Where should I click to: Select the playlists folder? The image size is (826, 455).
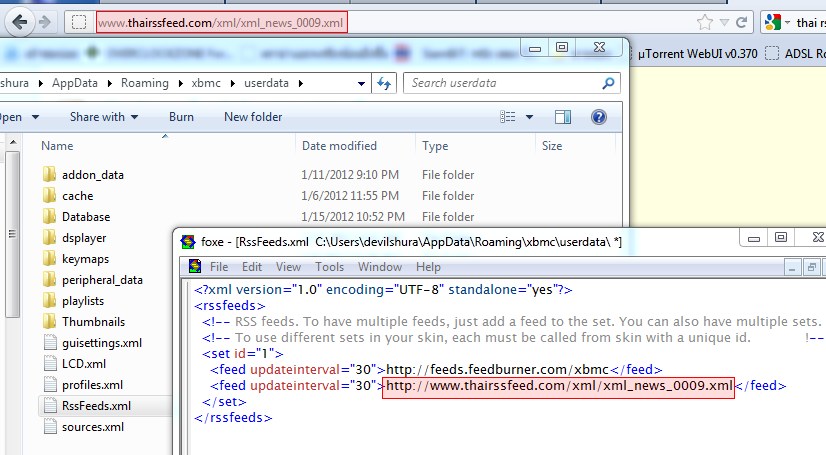point(83,301)
